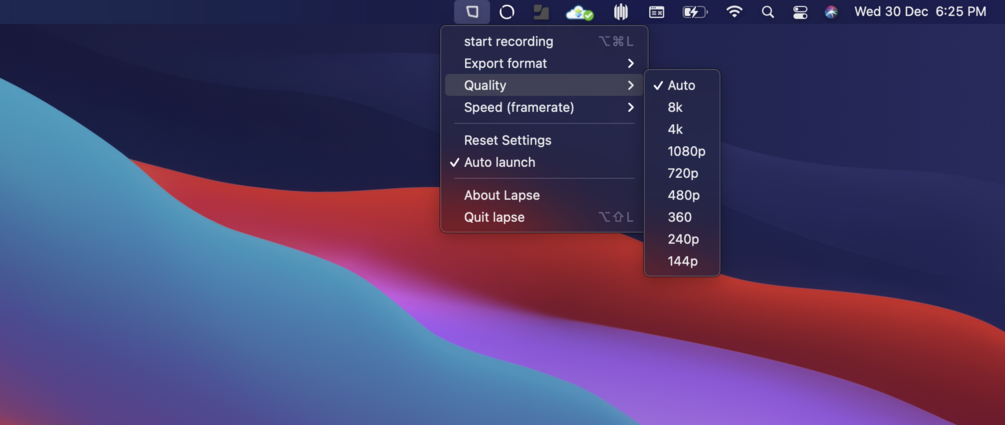Open the keyboard input source icon

[656, 12]
